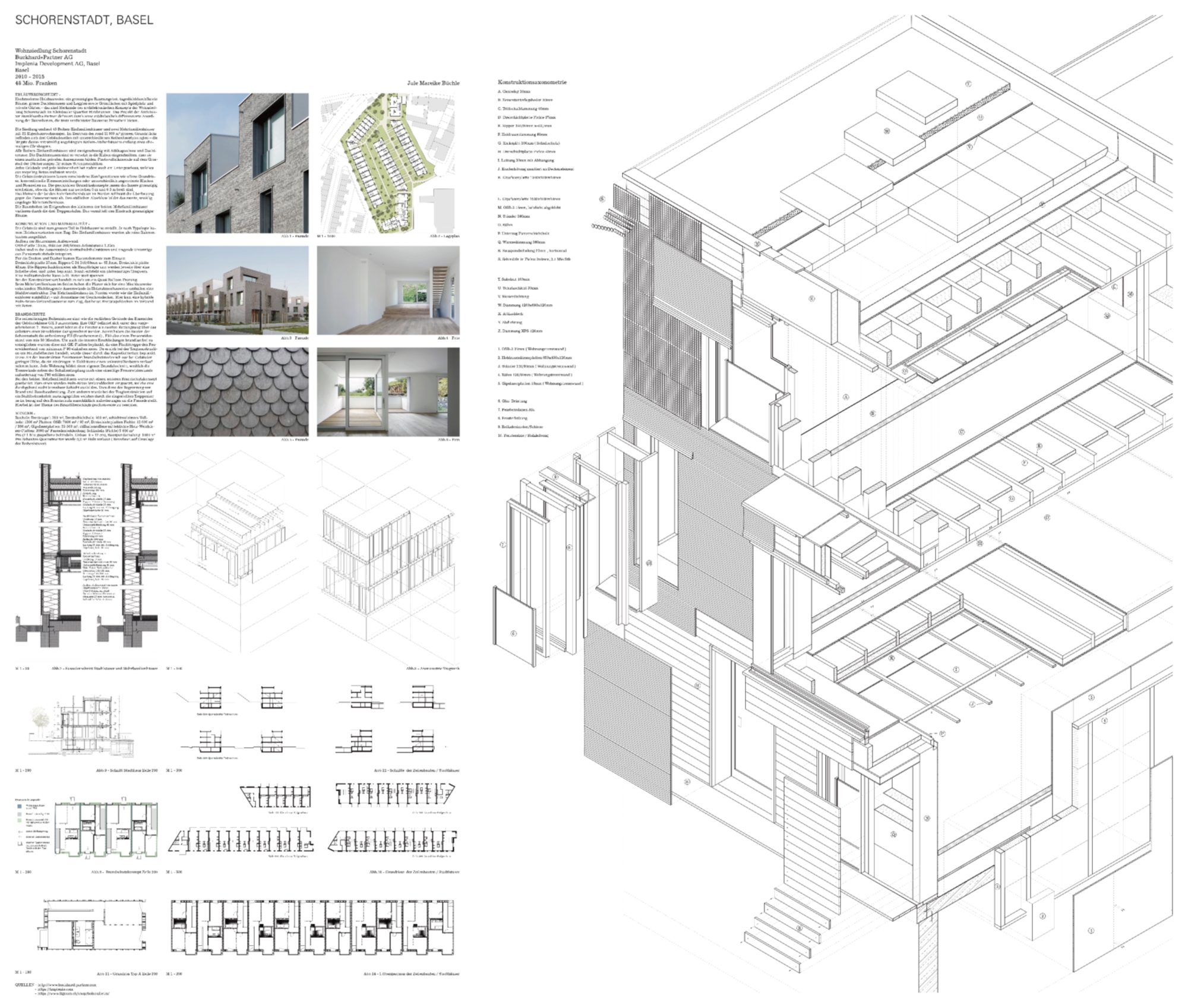Open the second source URL (implenia)
Image resolution: width=1188 pixels, height=1008 pixels.
(56, 989)
